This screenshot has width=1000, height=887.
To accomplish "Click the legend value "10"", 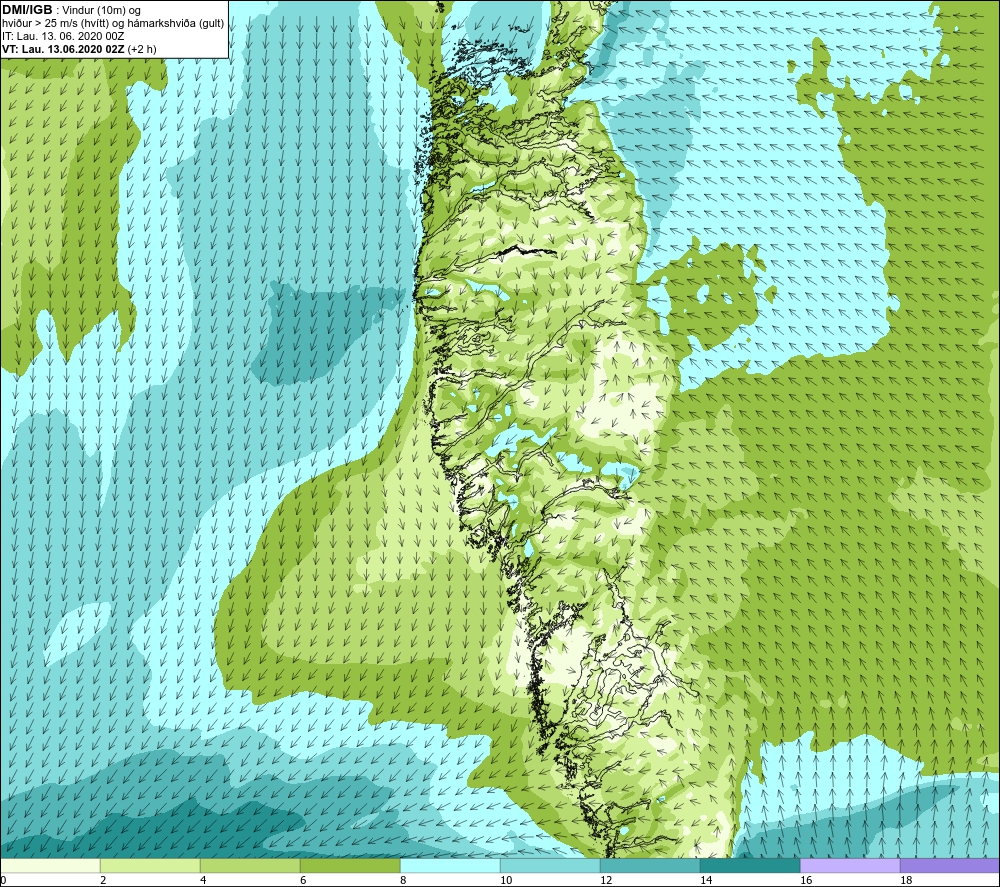I will pyautogui.click(x=506, y=880).
